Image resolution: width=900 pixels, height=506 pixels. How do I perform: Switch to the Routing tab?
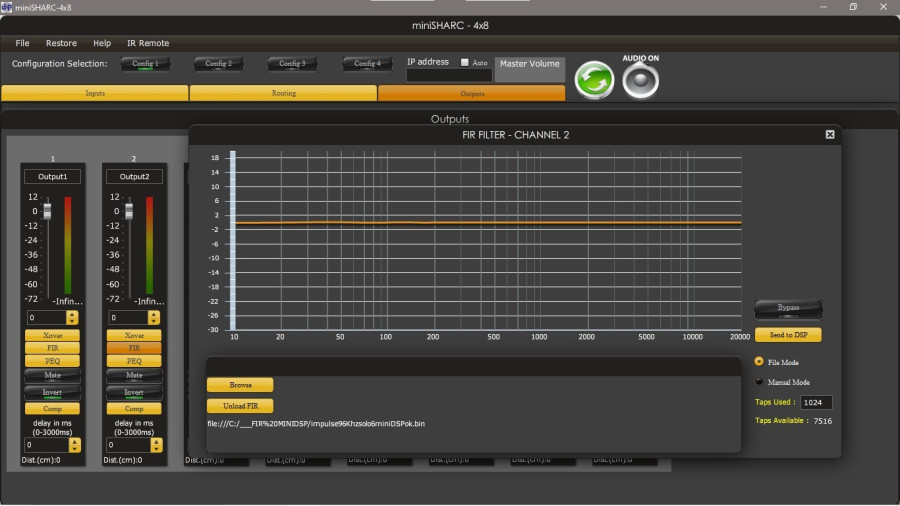[284, 93]
